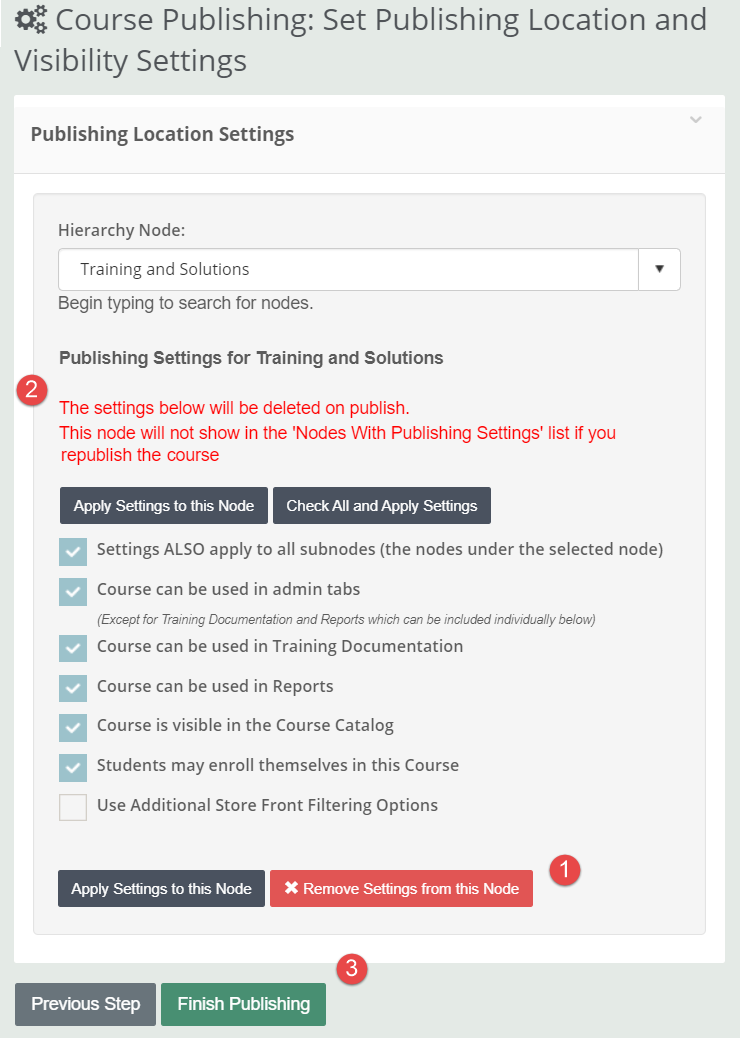Uncheck 'Course can be used in Training Documentation'
The image size is (740, 1038).
click(x=72, y=648)
